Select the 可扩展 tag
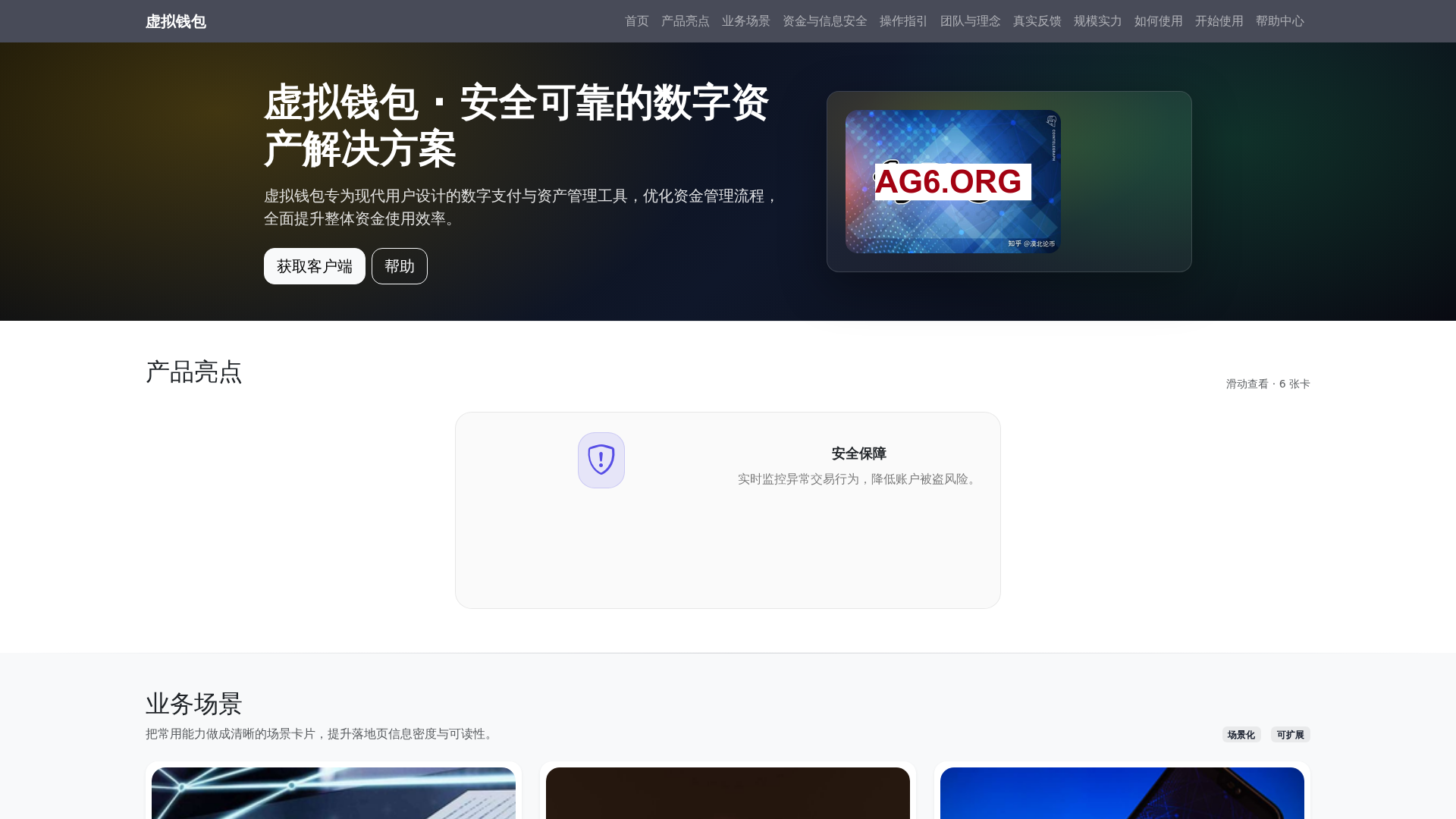Viewport: 1456px width, 819px height. click(x=1291, y=735)
